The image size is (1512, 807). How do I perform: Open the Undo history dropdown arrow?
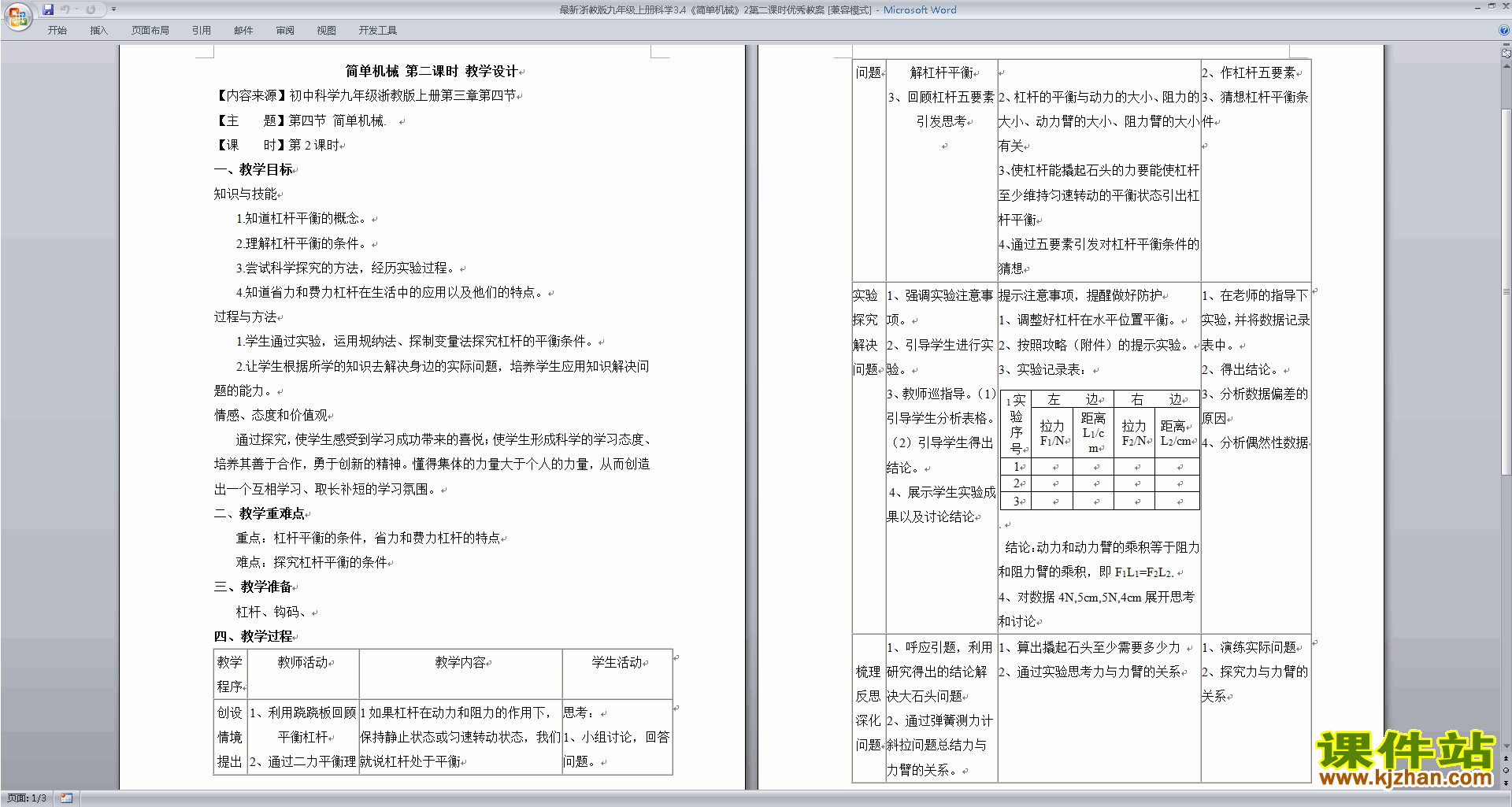(76, 9)
